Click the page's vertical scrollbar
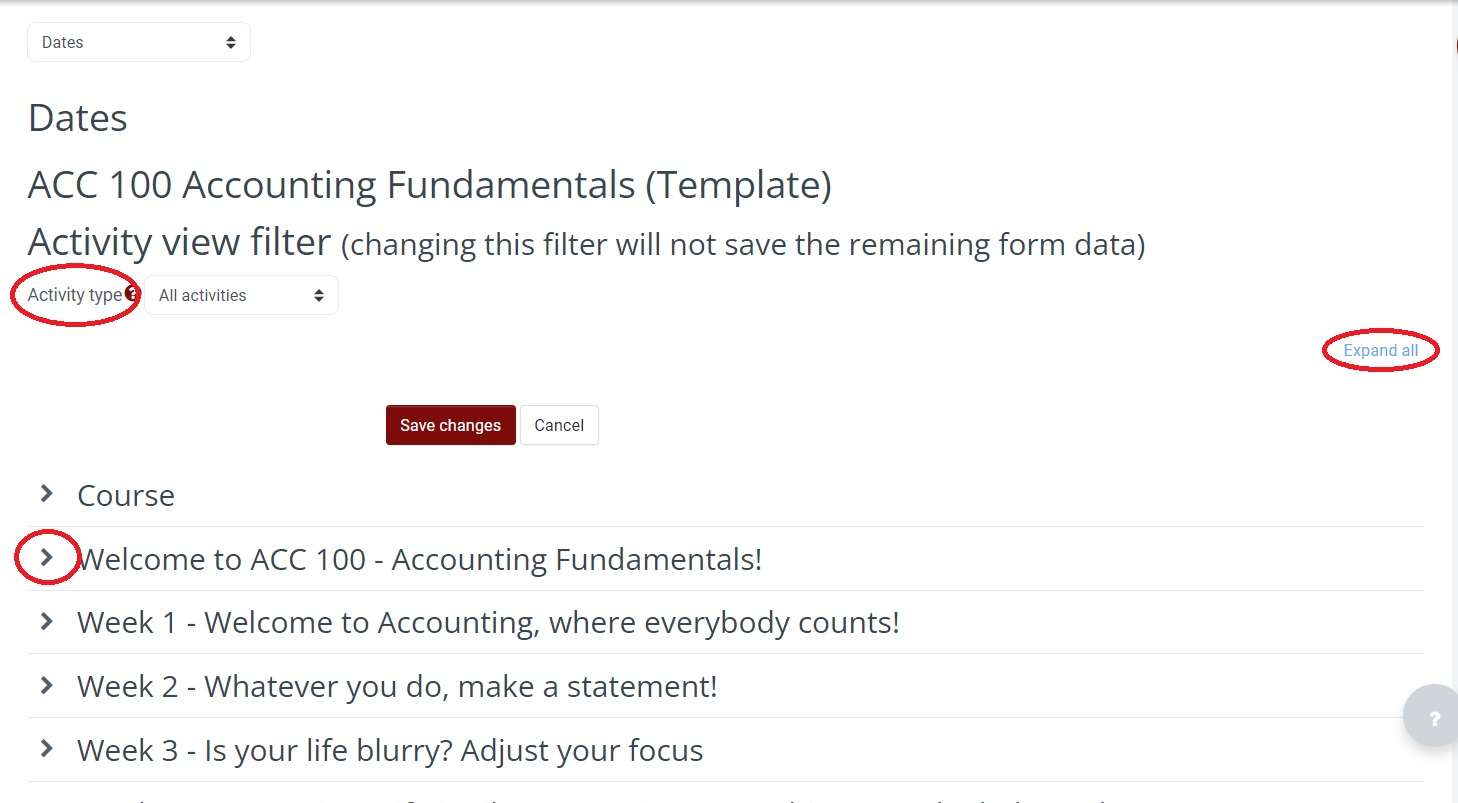The height and width of the screenshot is (803, 1458). pos(1453,400)
